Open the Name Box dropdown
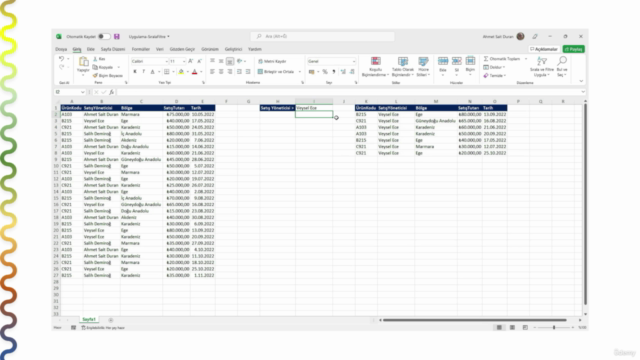The image size is (640, 360). pos(82,92)
